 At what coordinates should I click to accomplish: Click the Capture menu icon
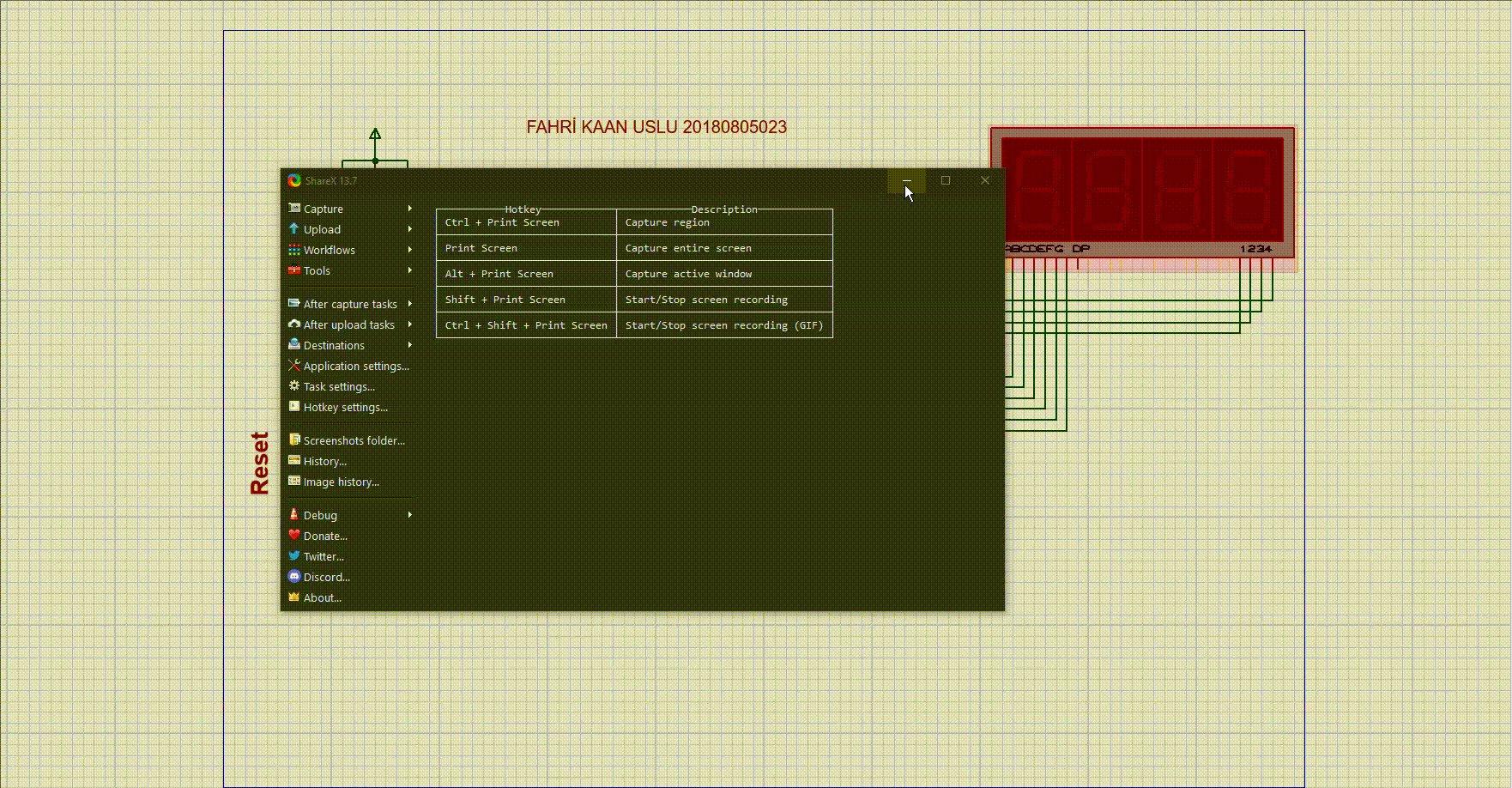pyautogui.click(x=294, y=209)
